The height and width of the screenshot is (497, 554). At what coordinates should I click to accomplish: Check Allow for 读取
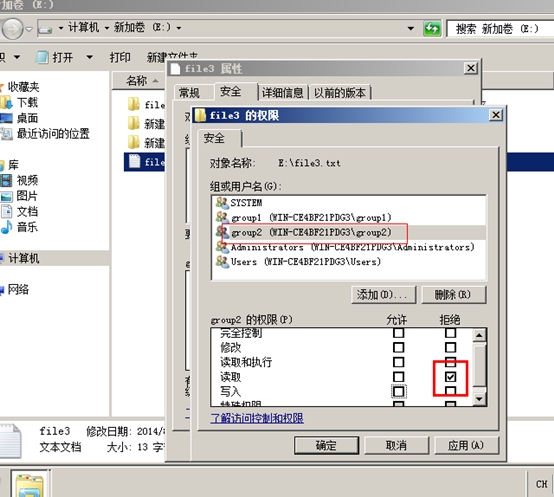(x=399, y=377)
